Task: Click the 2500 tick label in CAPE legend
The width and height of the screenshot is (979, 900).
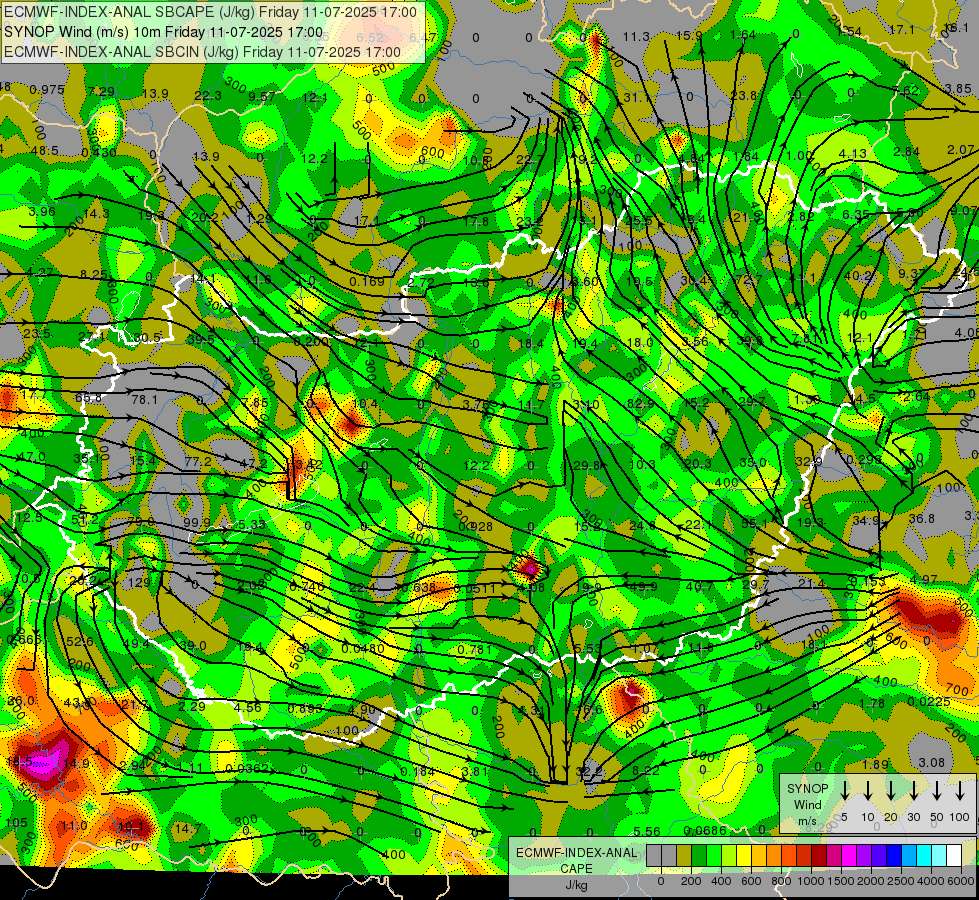Action: pyautogui.click(x=901, y=881)
